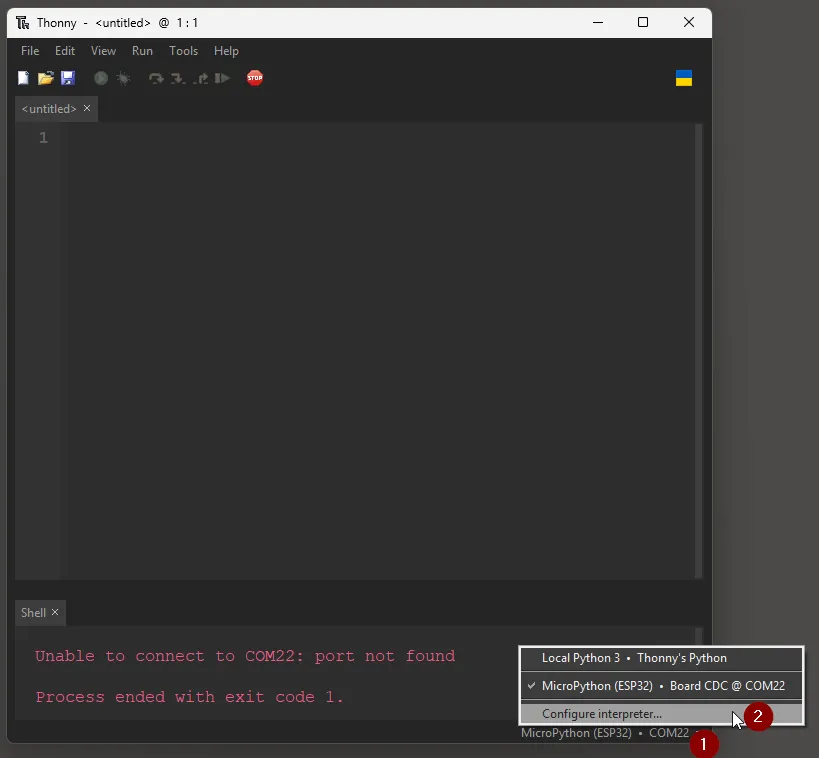Click the Run current script icon

[x=100, y=77]
